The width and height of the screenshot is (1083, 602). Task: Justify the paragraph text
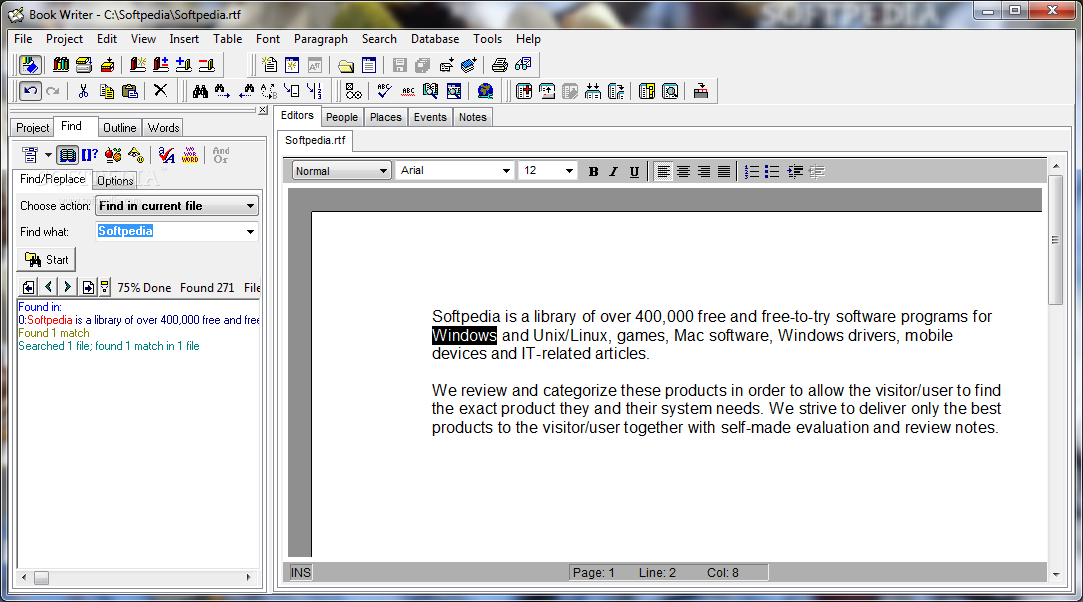tap(724, 171)
